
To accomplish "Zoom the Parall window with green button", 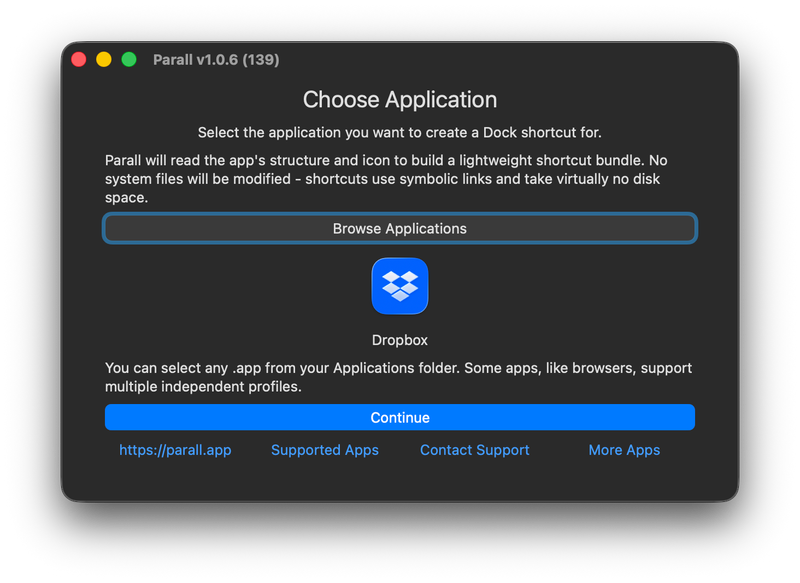I will point(129,60).
